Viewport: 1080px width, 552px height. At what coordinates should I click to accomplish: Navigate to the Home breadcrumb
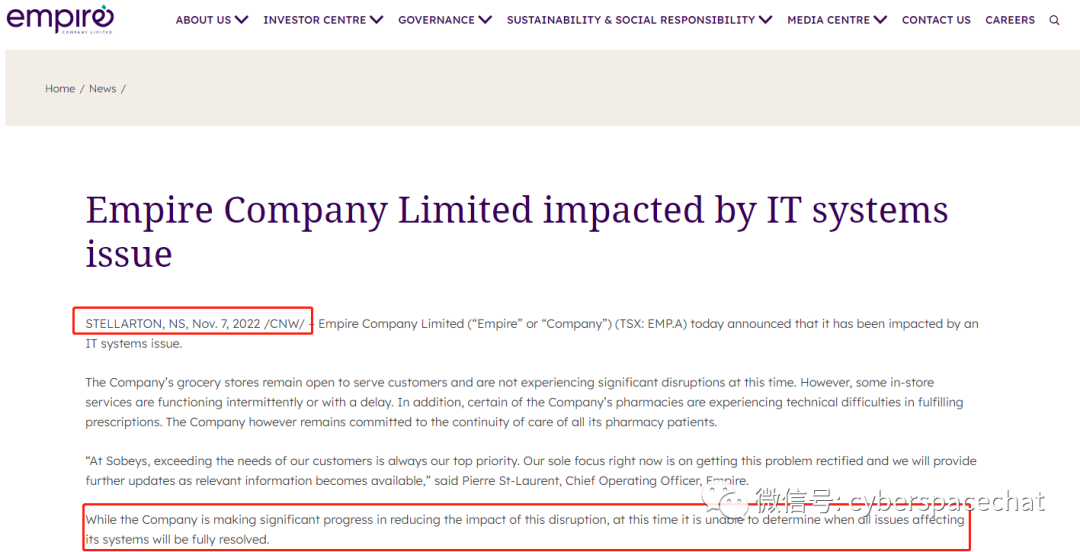pyautogui.click(x=59, y=89)
